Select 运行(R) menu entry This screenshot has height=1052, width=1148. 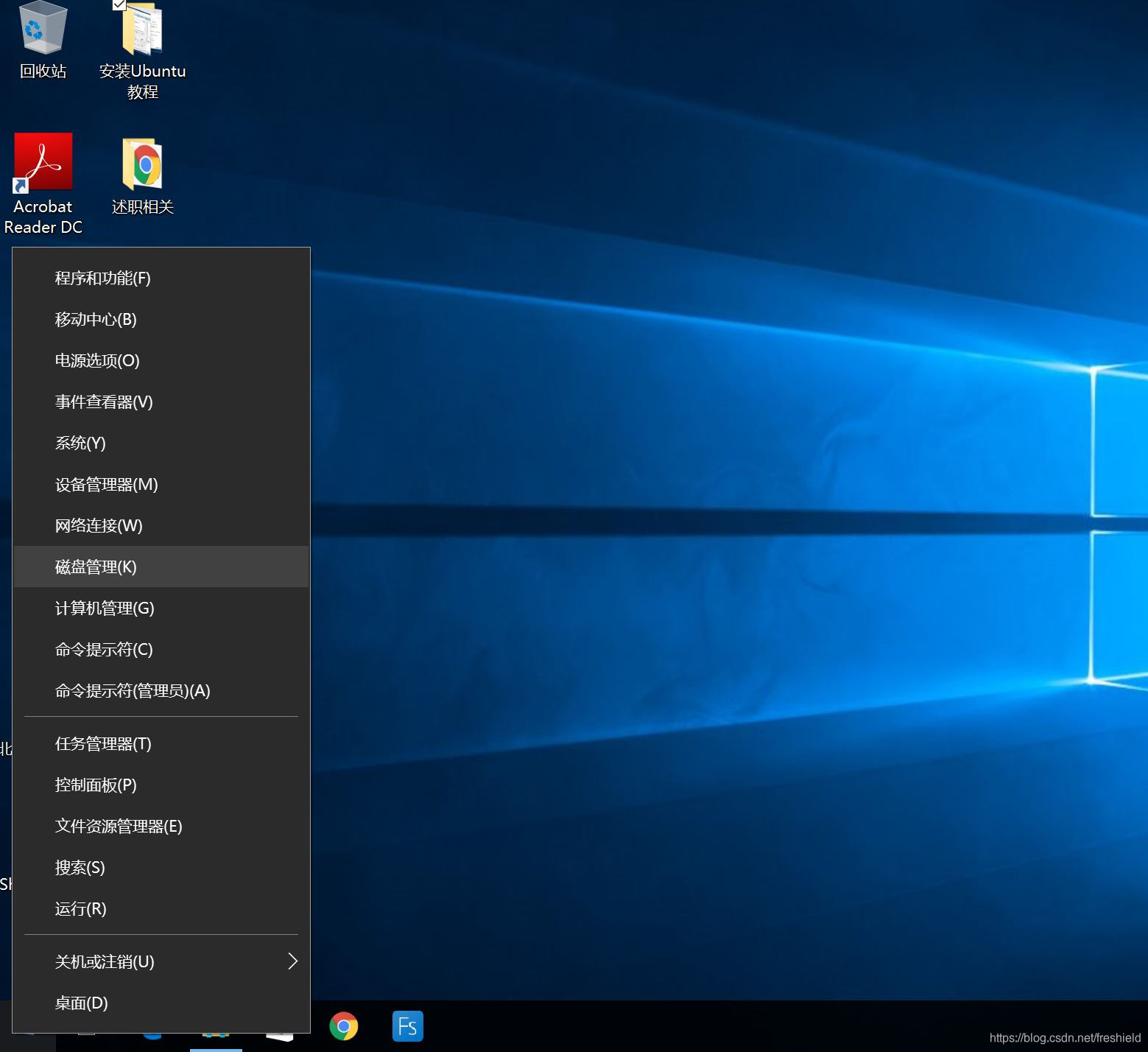coord(161,908)
